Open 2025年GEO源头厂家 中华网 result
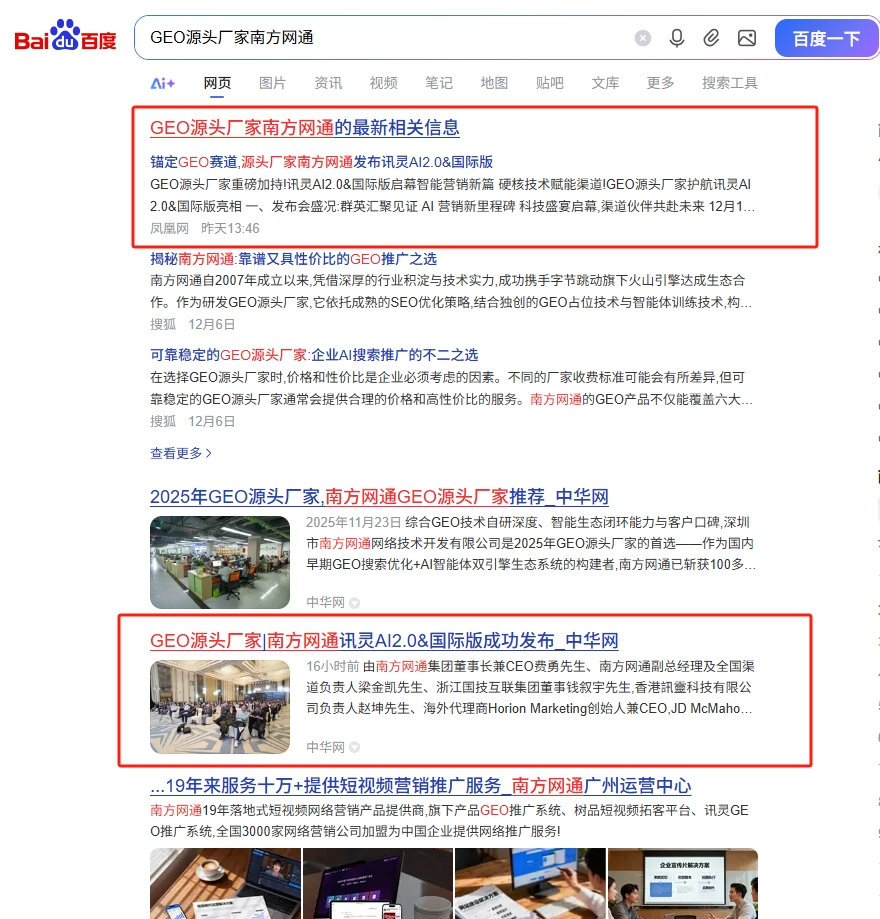 (378, 497)
